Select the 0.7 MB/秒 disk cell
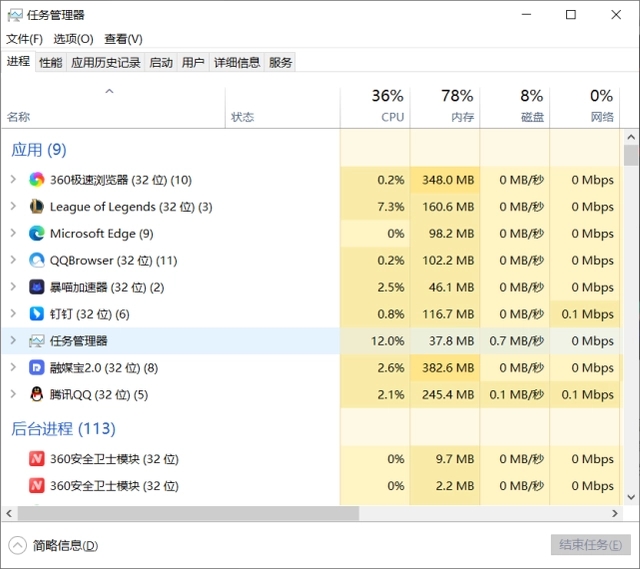The image size is (640, 569). tap(515, 341)
